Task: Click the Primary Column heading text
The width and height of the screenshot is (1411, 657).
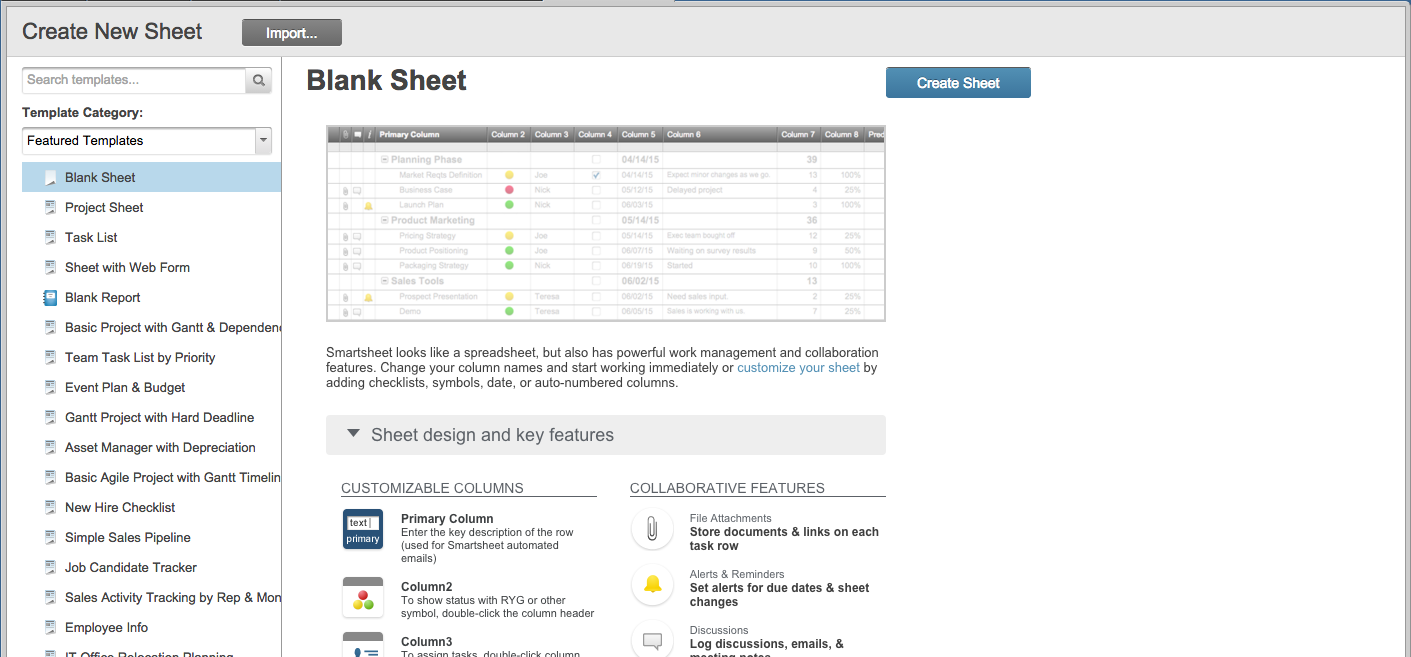Action: 447,519
